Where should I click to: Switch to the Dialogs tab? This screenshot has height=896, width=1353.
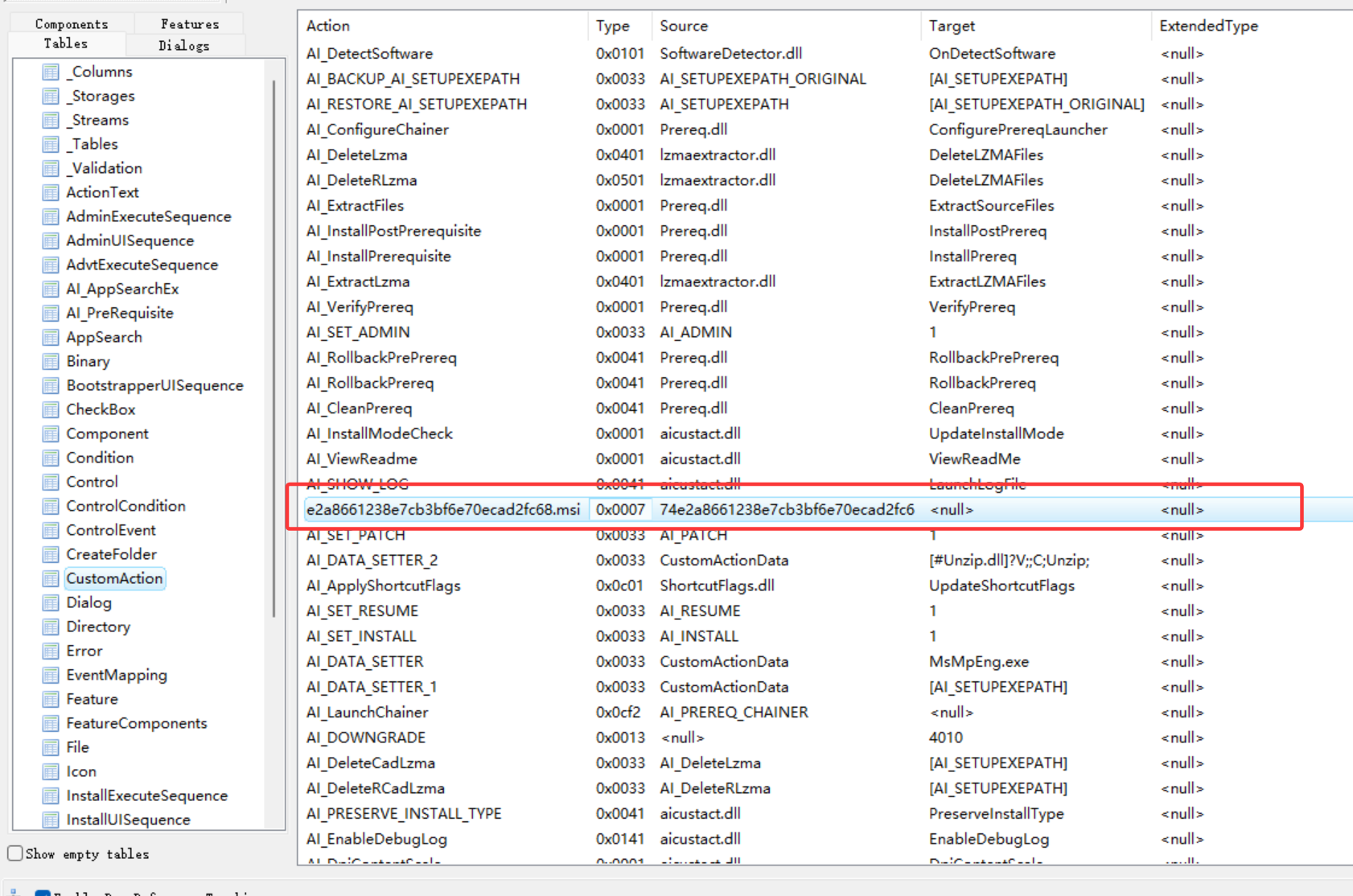pos(184,45)
